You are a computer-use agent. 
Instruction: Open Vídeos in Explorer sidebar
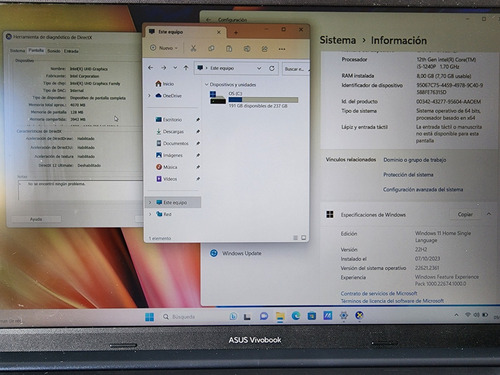166,179
